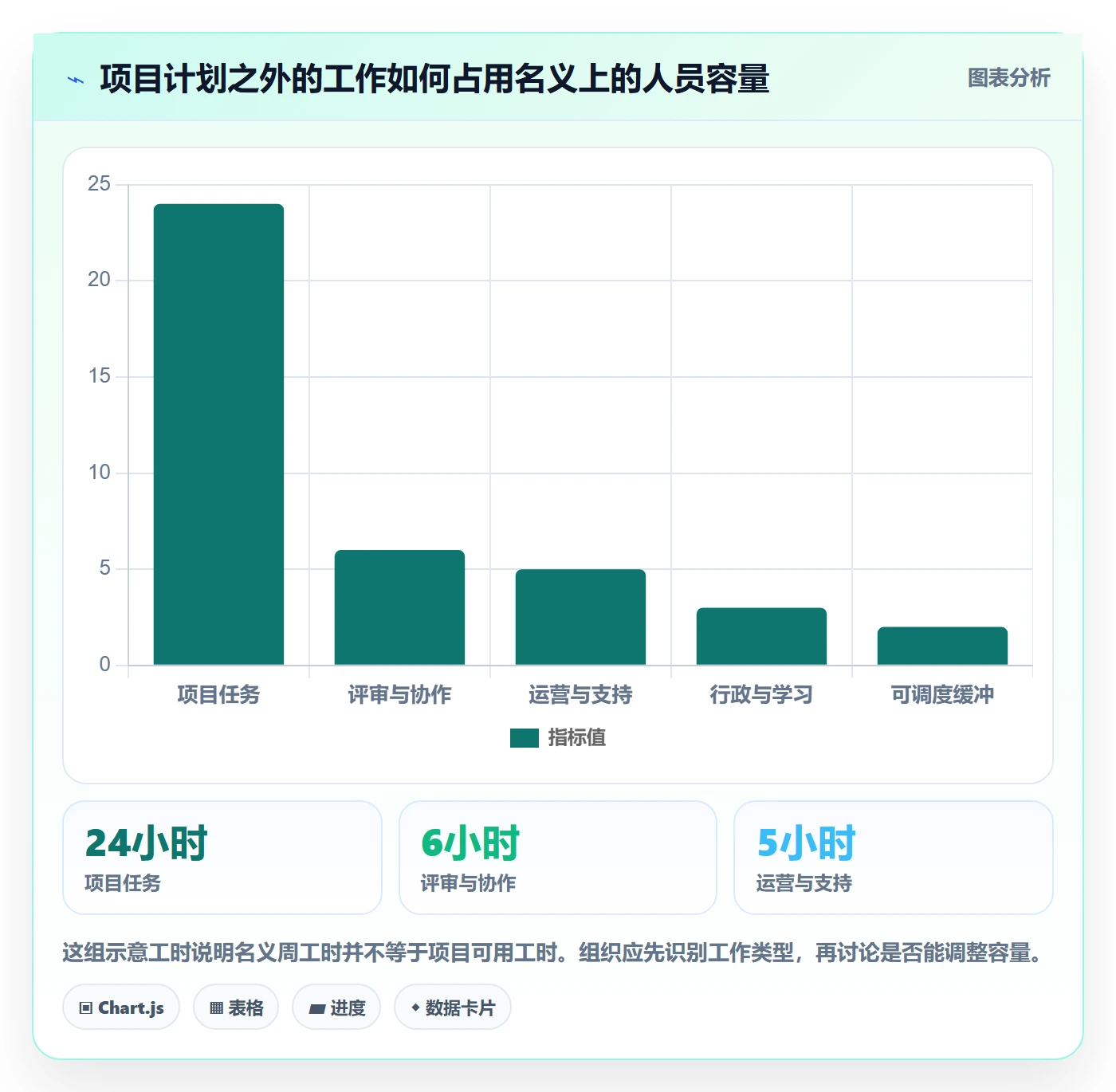Click the bar icon in 进度 chip
Image resolution: width=1116 pixels, height=1092 pixels.
coord(316,1009)
